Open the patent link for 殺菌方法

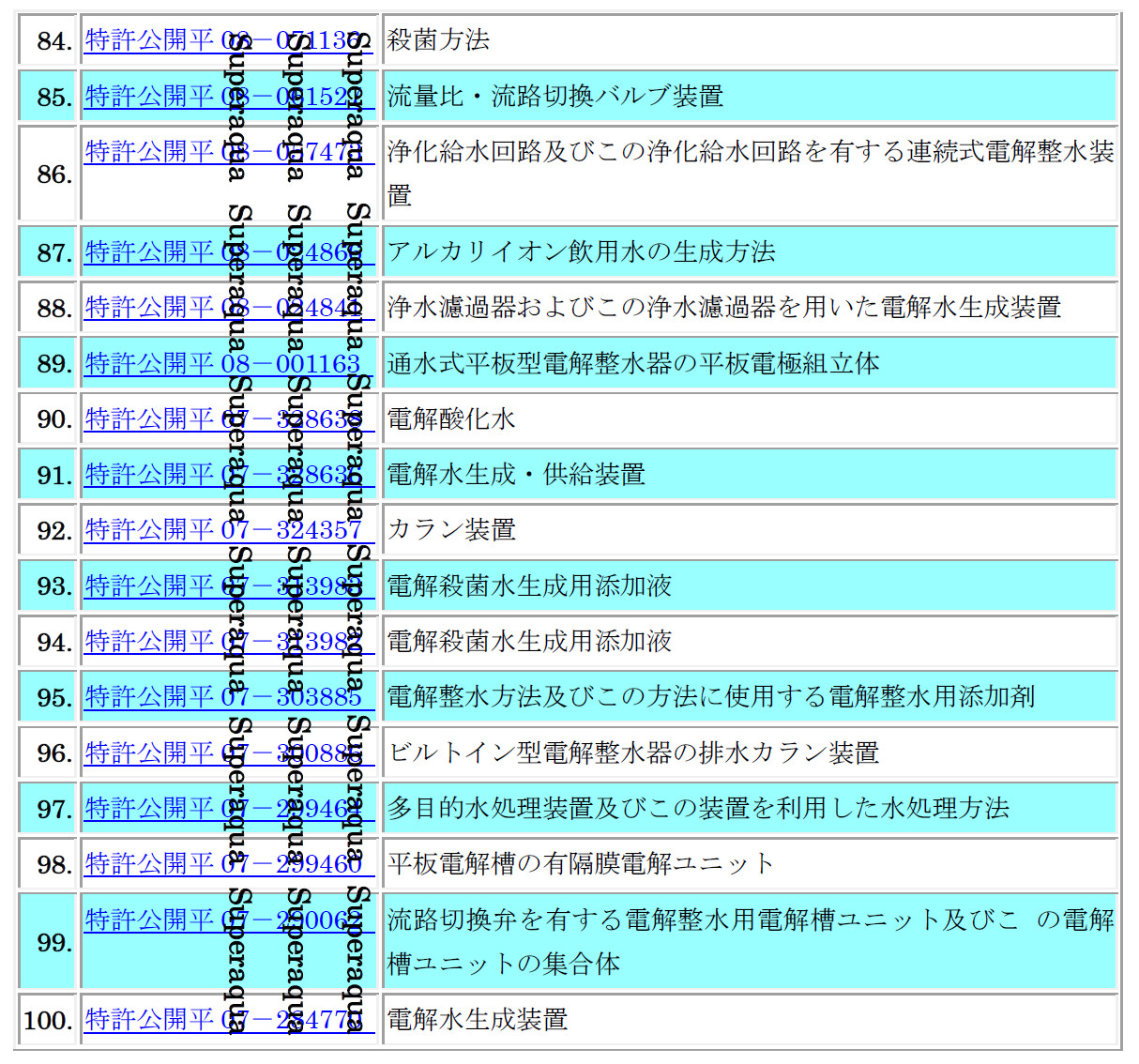(228, 40)
